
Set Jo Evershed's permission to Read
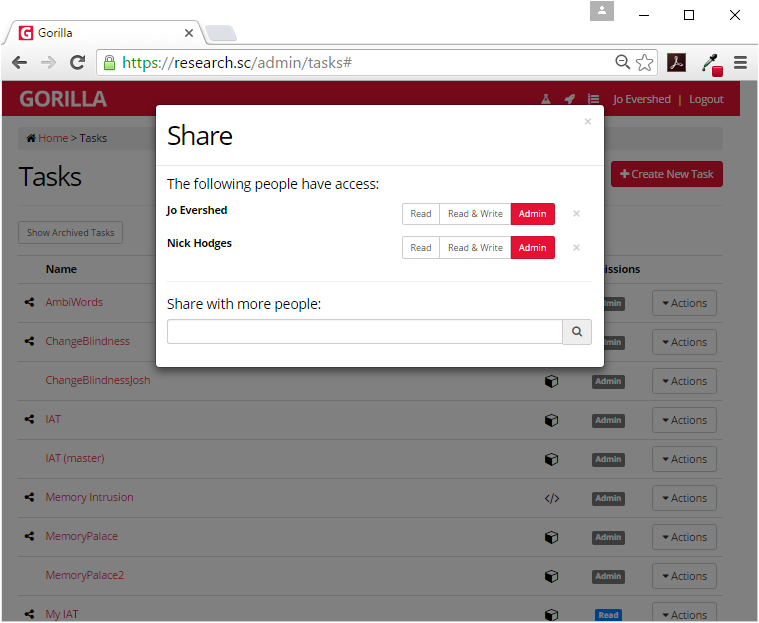point(421,214)
